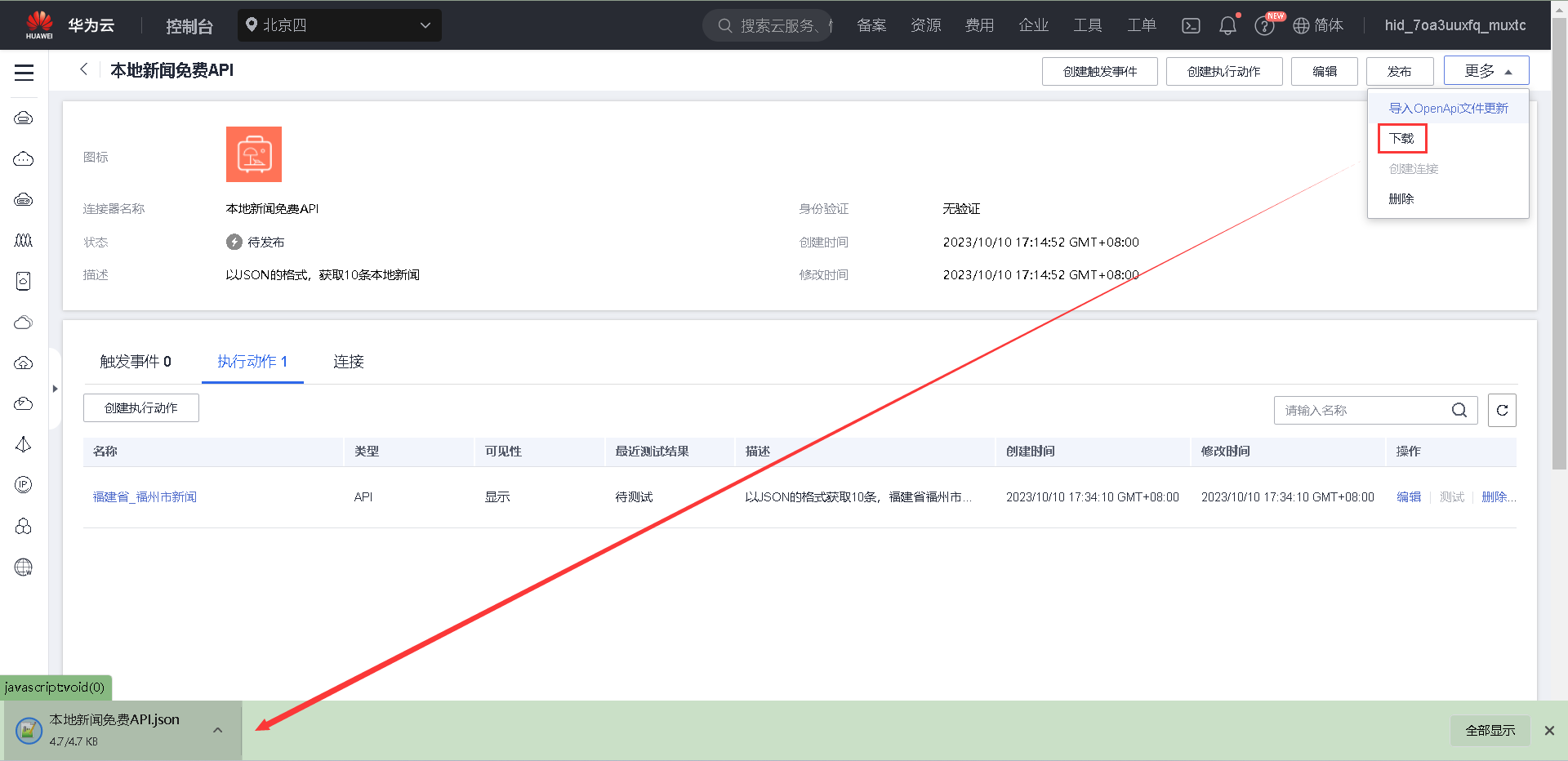The image size is (1568, 761).
Task: Click the search magnifier in top bar
Action: [x=724, y=25]
